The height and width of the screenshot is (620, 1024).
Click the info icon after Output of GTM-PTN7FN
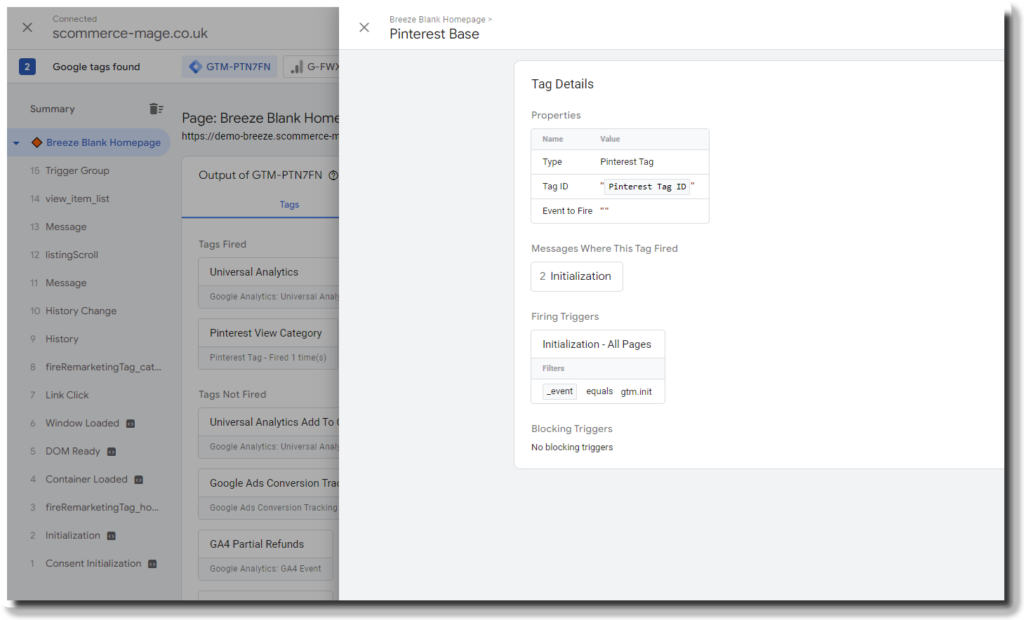tap(333, 173)
